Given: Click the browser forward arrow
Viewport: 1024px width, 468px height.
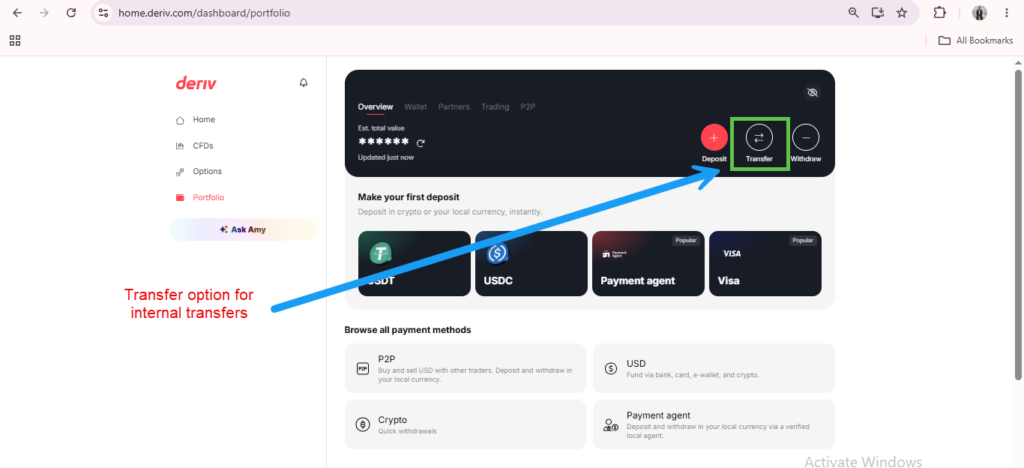Looking at the screenshot, I should (44, 13).
